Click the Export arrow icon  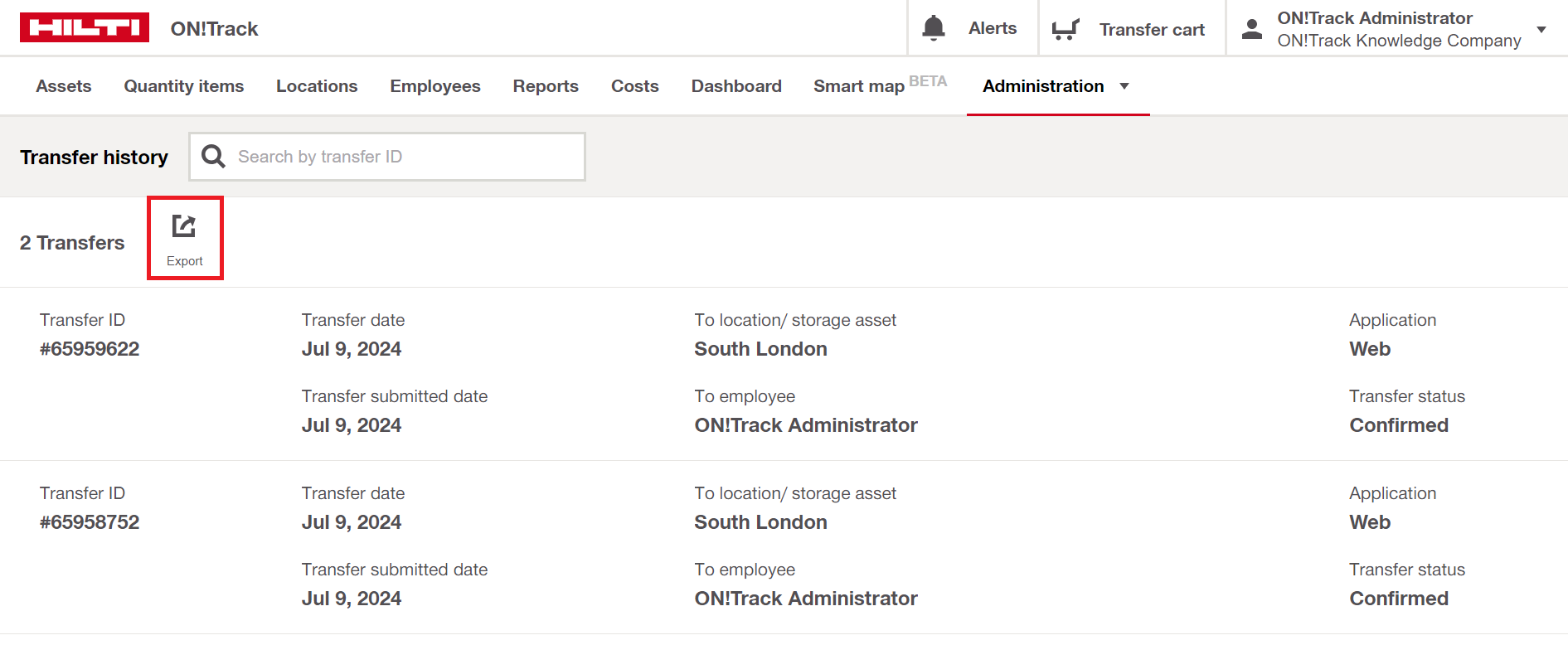[x=184, y=226]
